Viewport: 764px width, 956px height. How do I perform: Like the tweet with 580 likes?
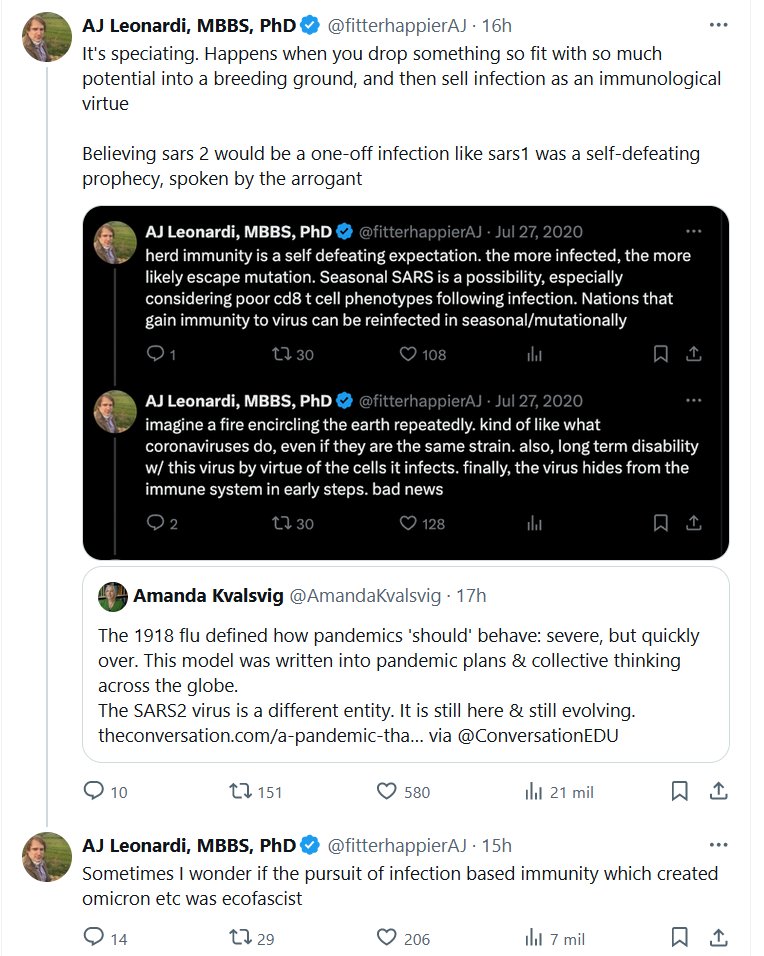(x=388, y=791)
